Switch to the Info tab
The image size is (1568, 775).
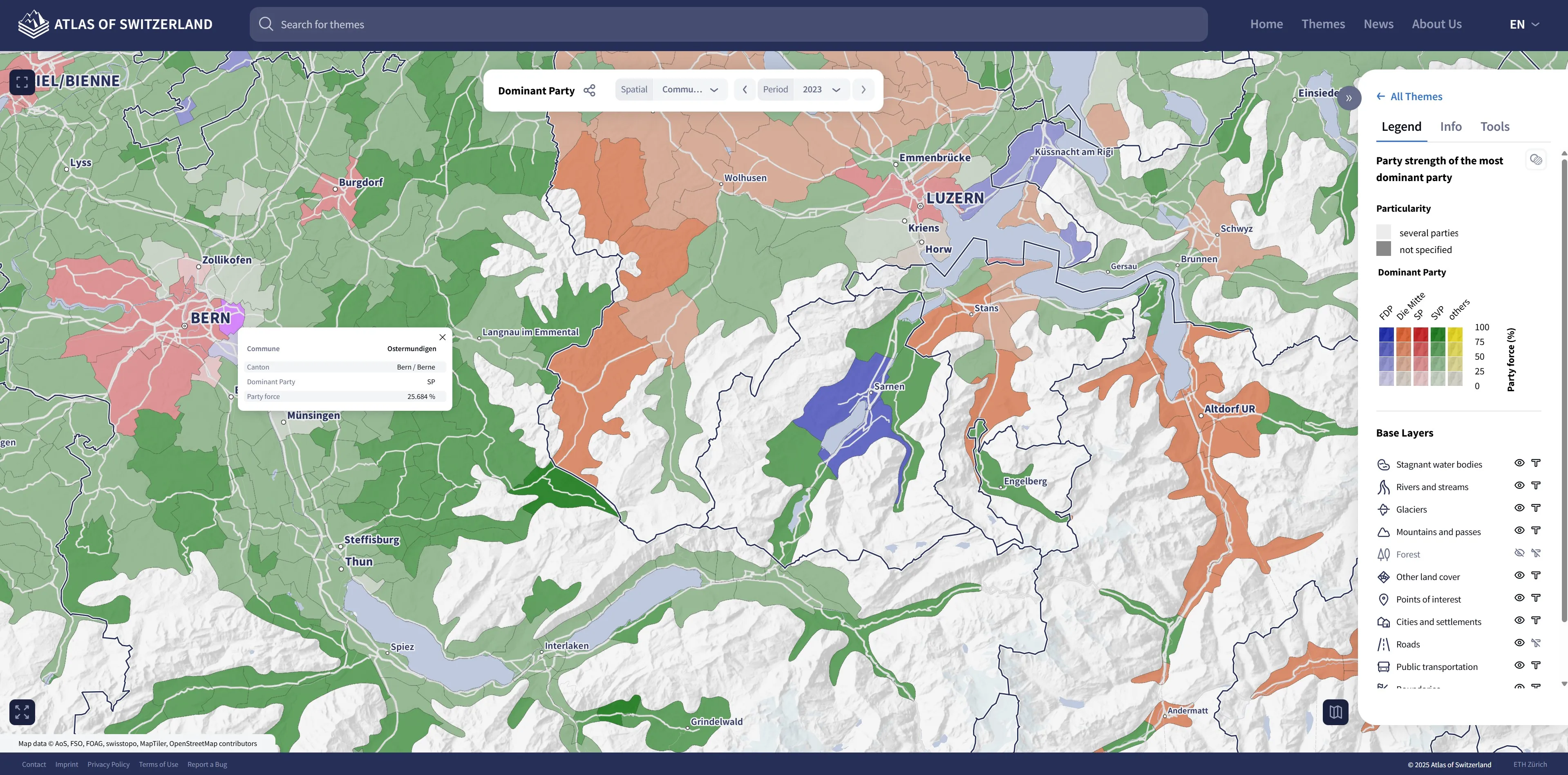click(1451, 127)
